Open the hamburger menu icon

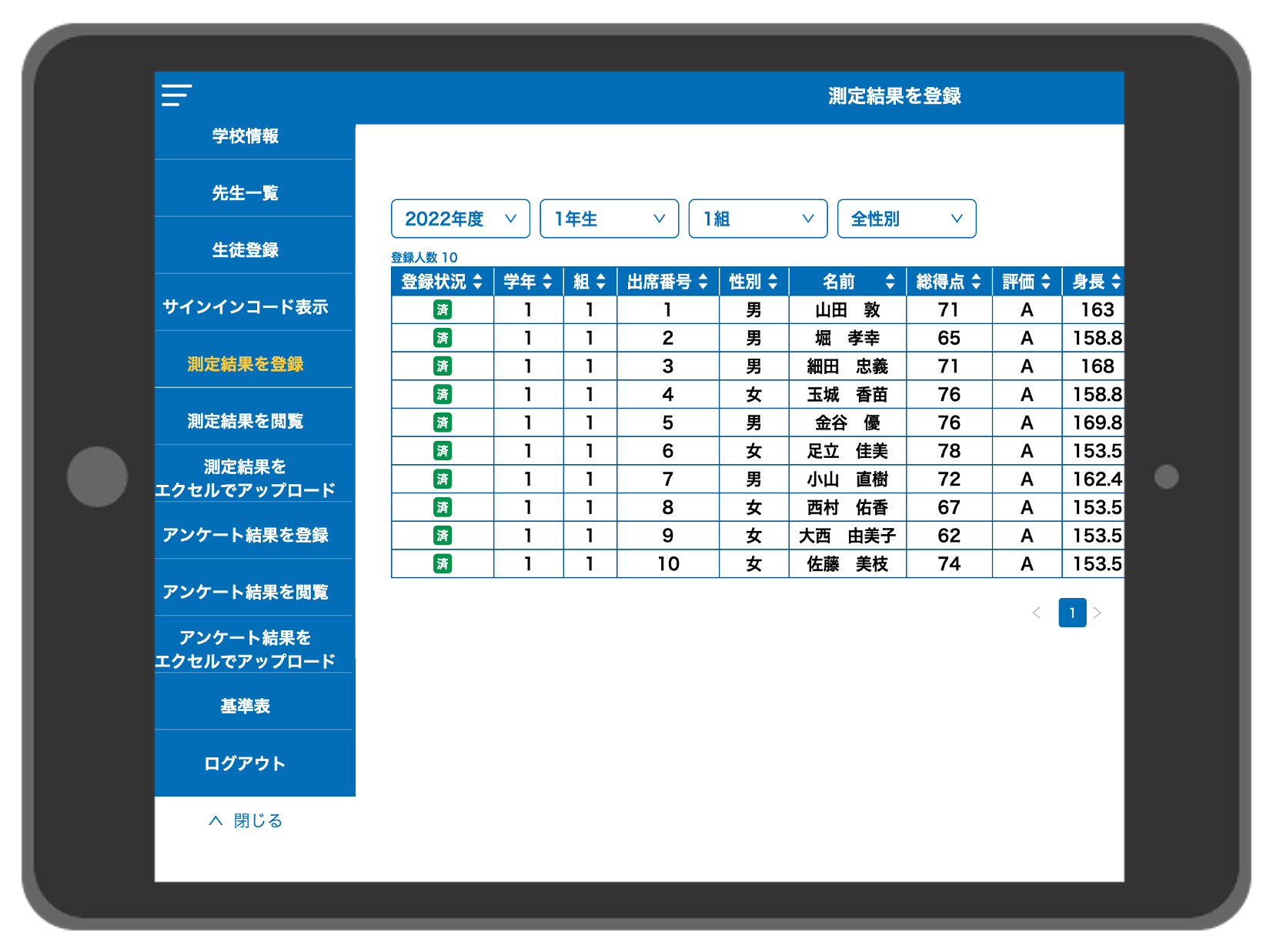[176, 95]
